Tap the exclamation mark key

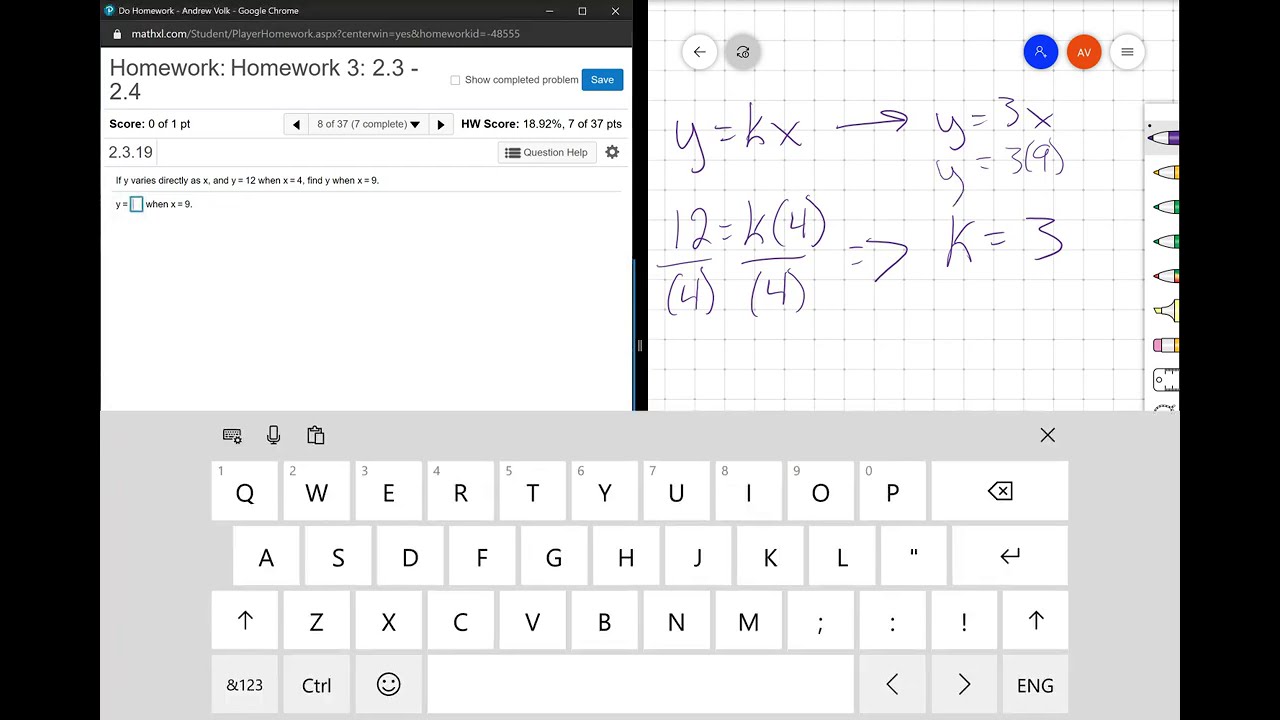coord(964,621)
